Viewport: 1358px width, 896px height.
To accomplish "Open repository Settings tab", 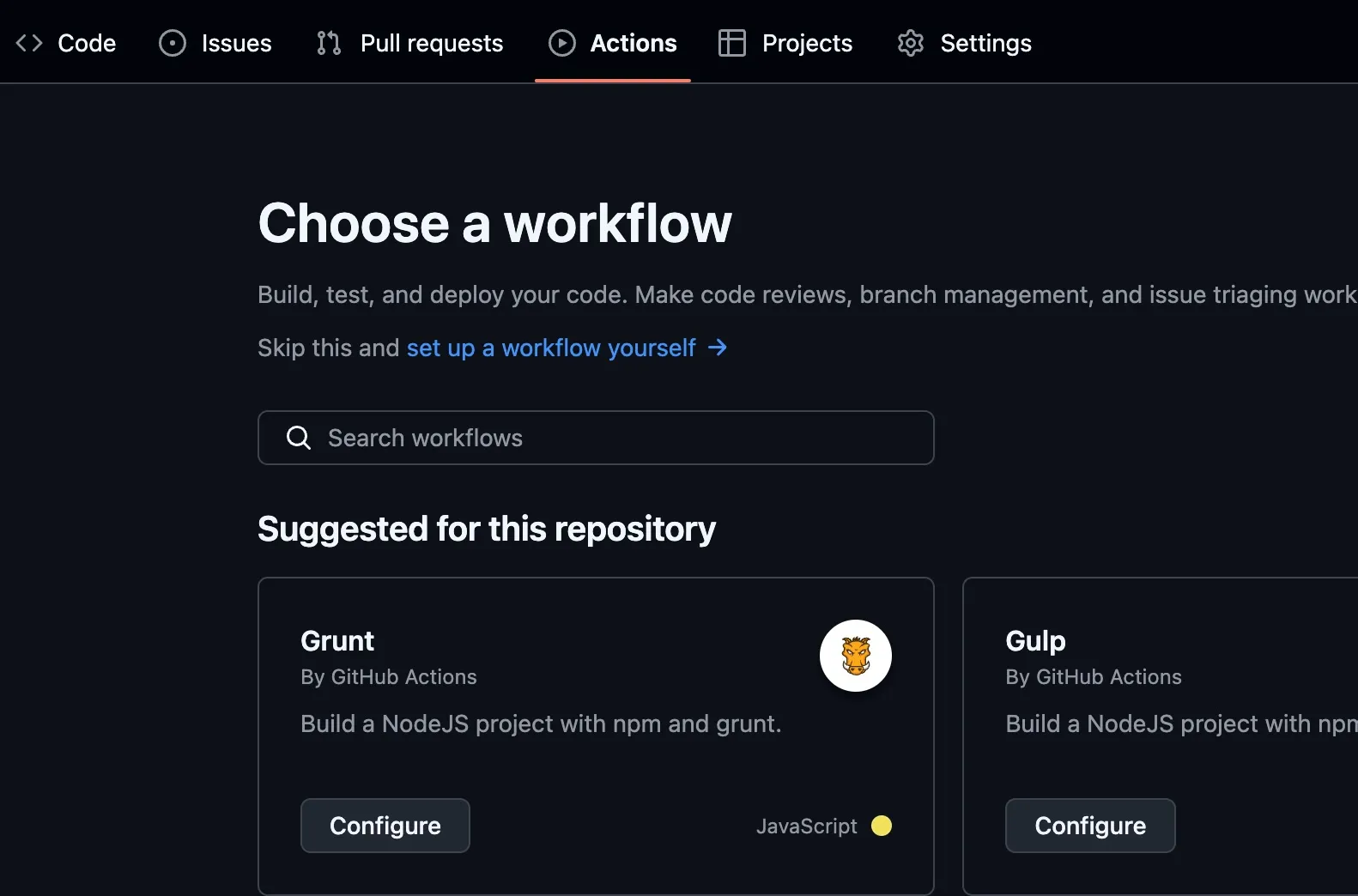I will [964, 43].
